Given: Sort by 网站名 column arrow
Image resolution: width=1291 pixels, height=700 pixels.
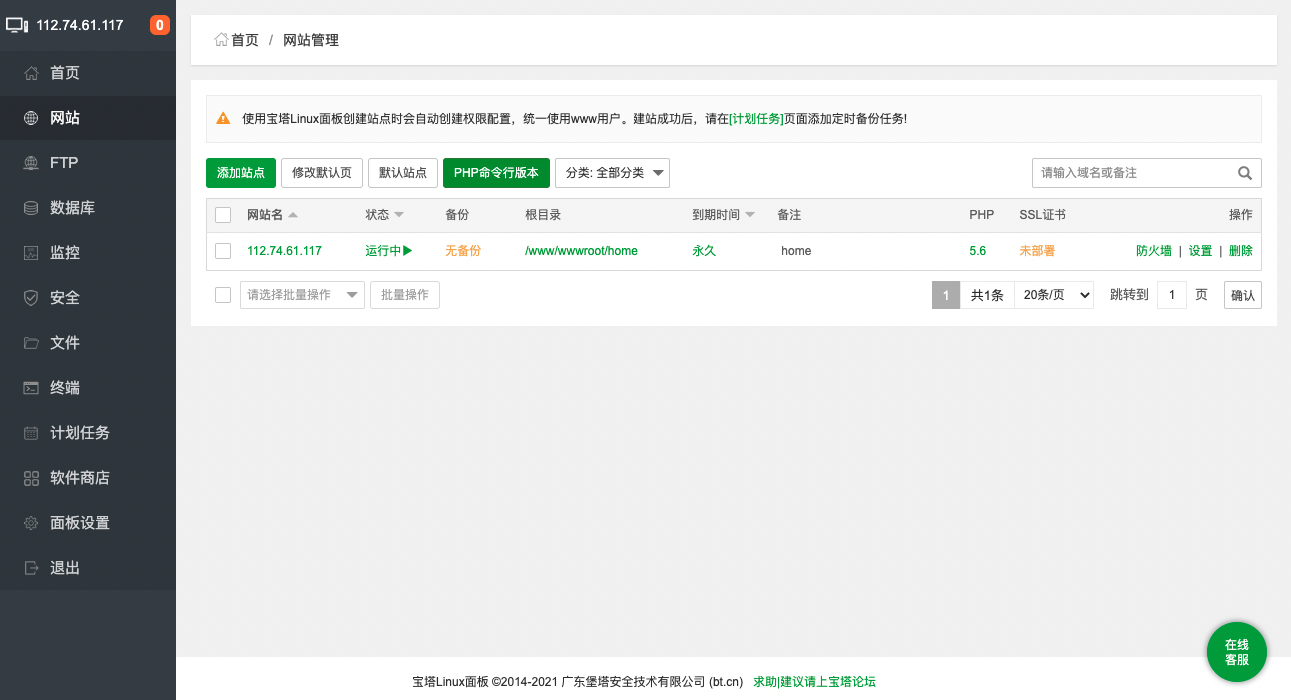Looking at the screenshot, I should (293, 215).
